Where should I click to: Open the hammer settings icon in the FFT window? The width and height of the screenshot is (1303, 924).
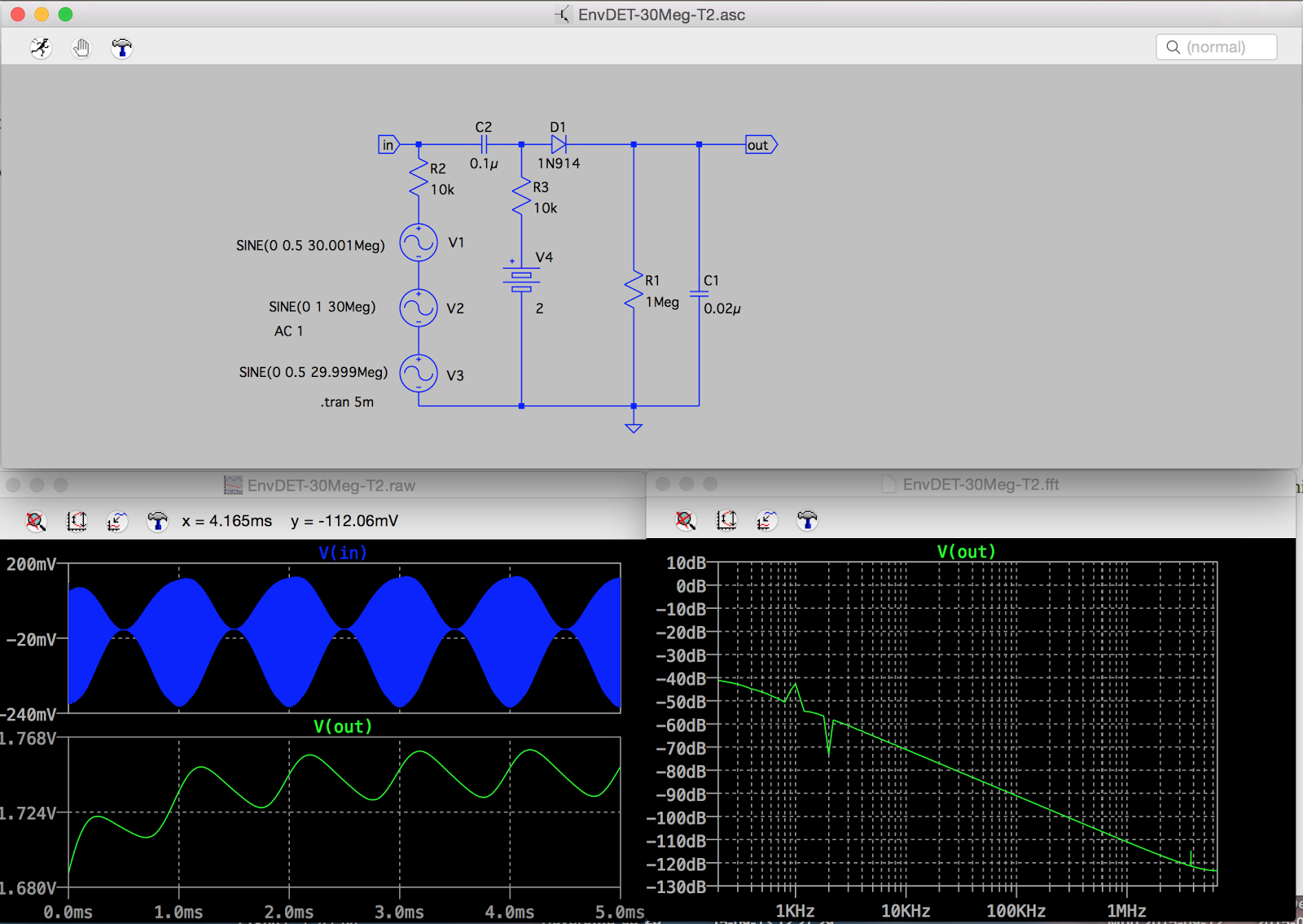pos(806,519)
